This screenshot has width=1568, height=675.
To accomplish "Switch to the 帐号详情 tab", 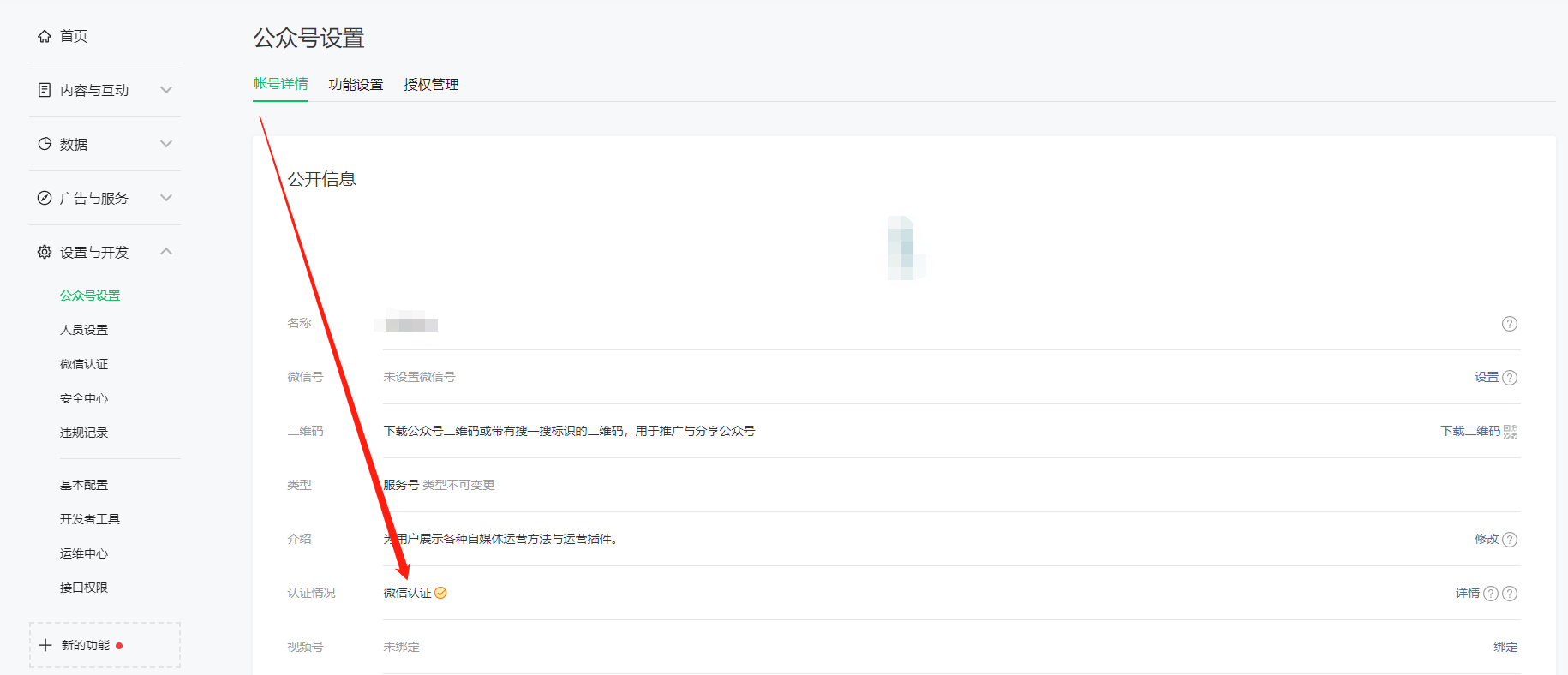I will 280,84.
